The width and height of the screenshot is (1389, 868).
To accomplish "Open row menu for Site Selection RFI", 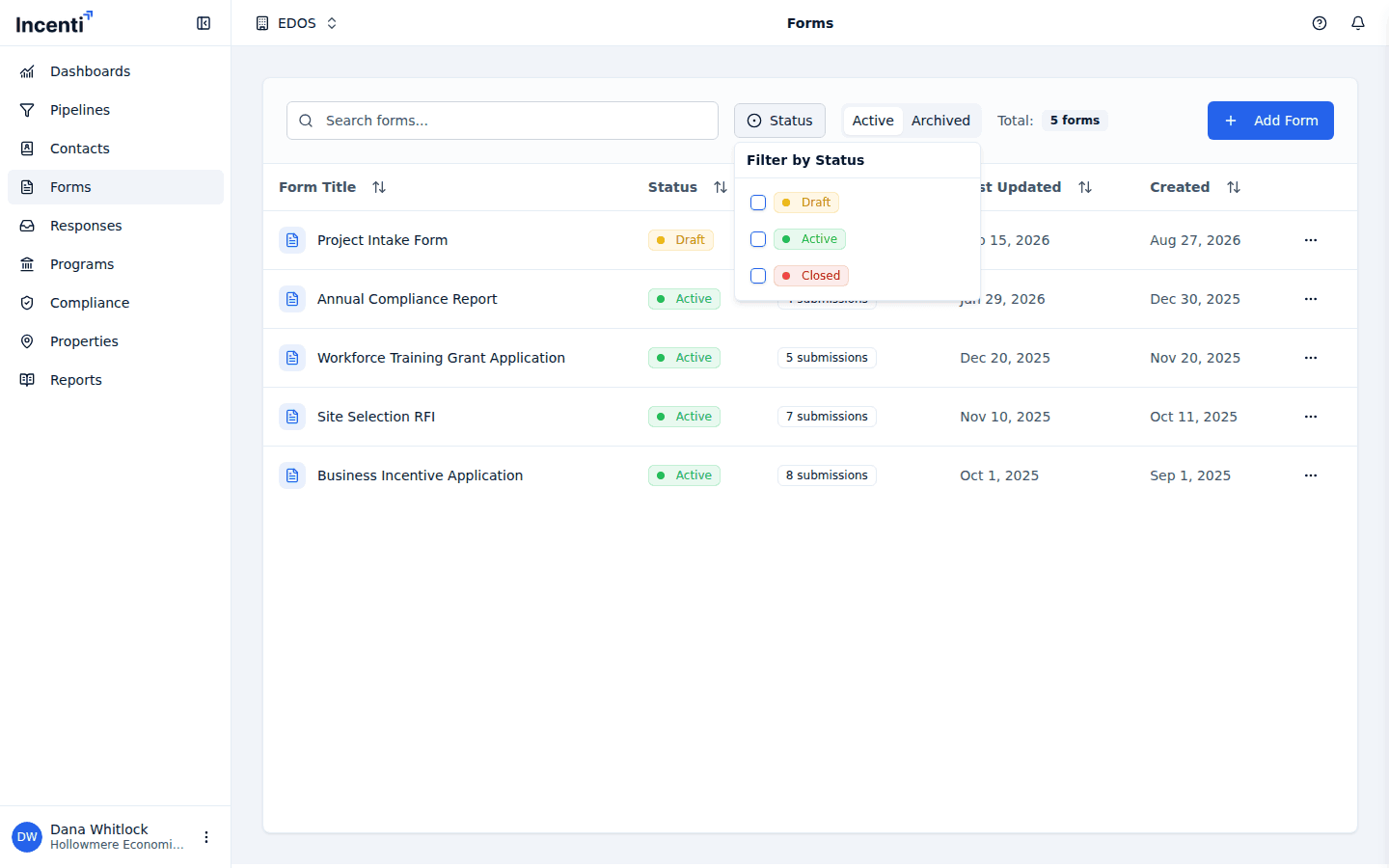I will [x=1311, y=417].
